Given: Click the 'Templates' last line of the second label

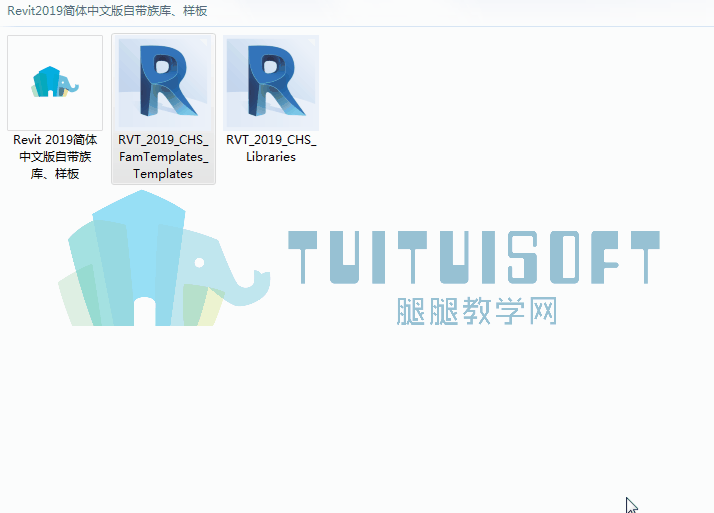Looking at the screenshot, I should coord(163,173).
